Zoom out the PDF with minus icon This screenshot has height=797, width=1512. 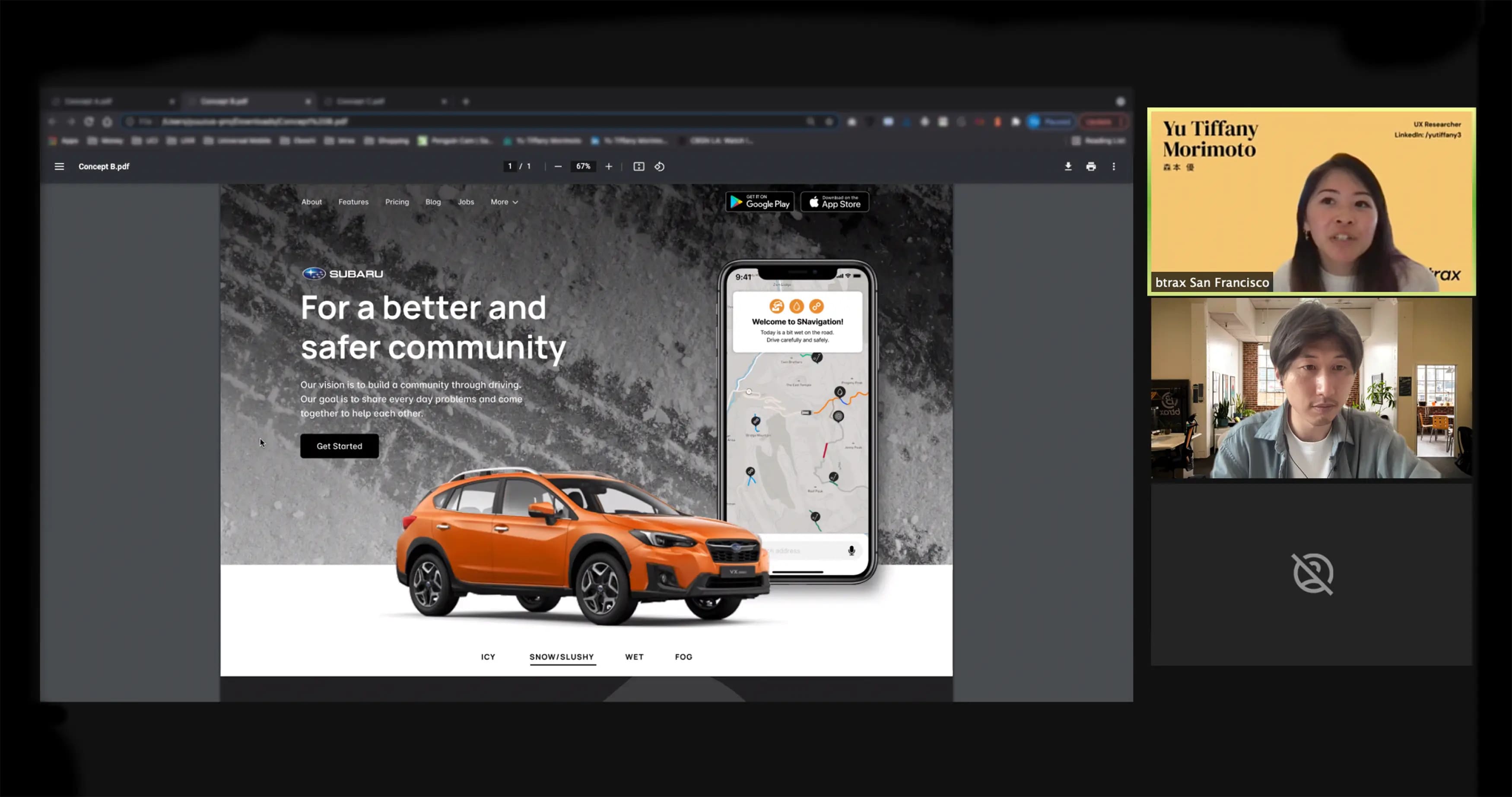[x=558, y=167]
